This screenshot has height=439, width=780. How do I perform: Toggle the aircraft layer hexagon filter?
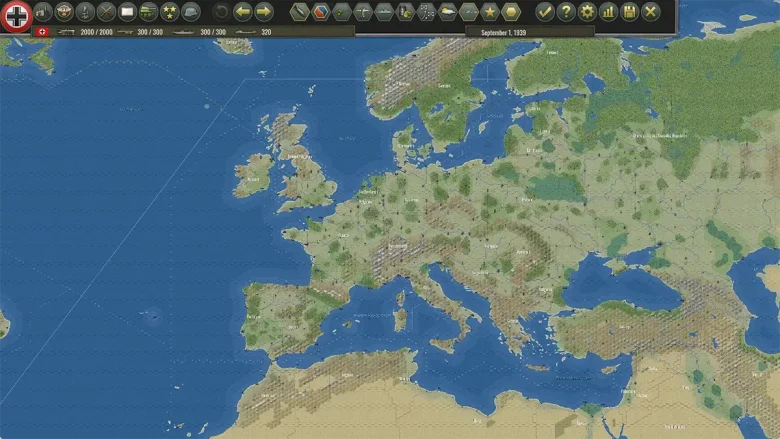pos(363,12)
